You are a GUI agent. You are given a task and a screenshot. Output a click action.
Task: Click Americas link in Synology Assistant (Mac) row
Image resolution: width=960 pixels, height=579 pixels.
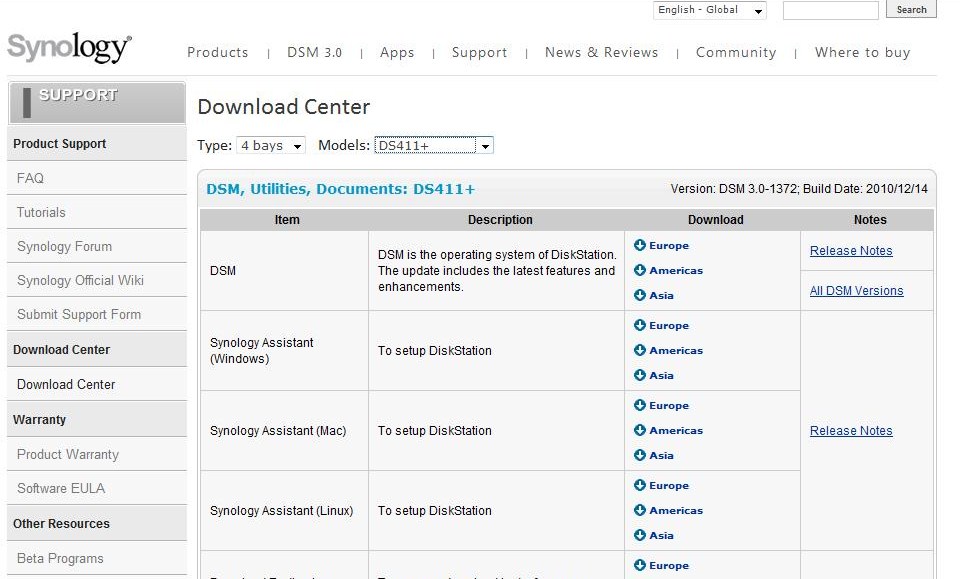(x=676, y=430)
